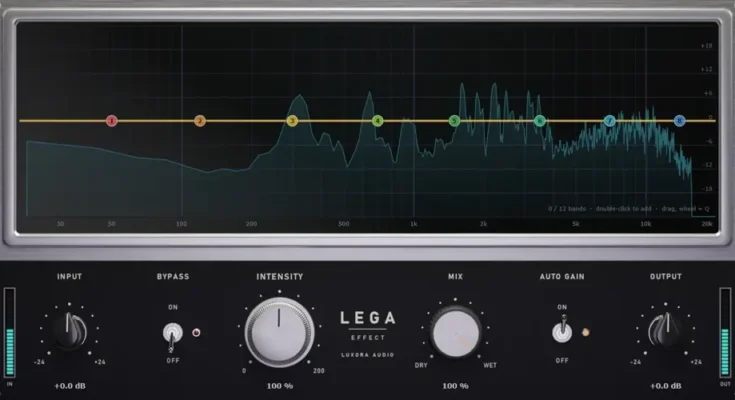Click the Auto Gain OFF label
The height and width of the screenshot is (400, 735).
click(562, 361)
